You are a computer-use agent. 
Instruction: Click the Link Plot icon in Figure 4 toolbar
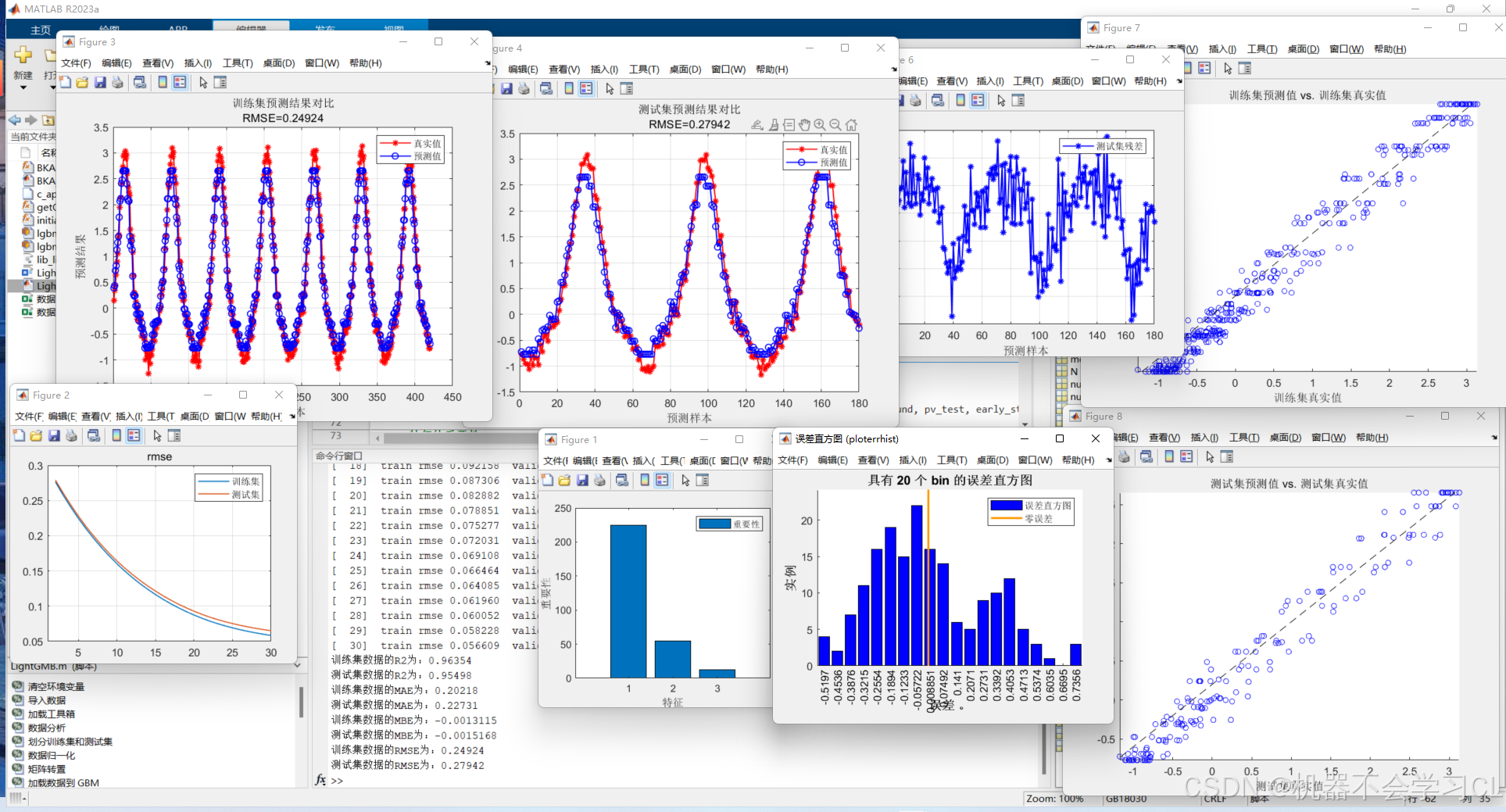point(546,89)
